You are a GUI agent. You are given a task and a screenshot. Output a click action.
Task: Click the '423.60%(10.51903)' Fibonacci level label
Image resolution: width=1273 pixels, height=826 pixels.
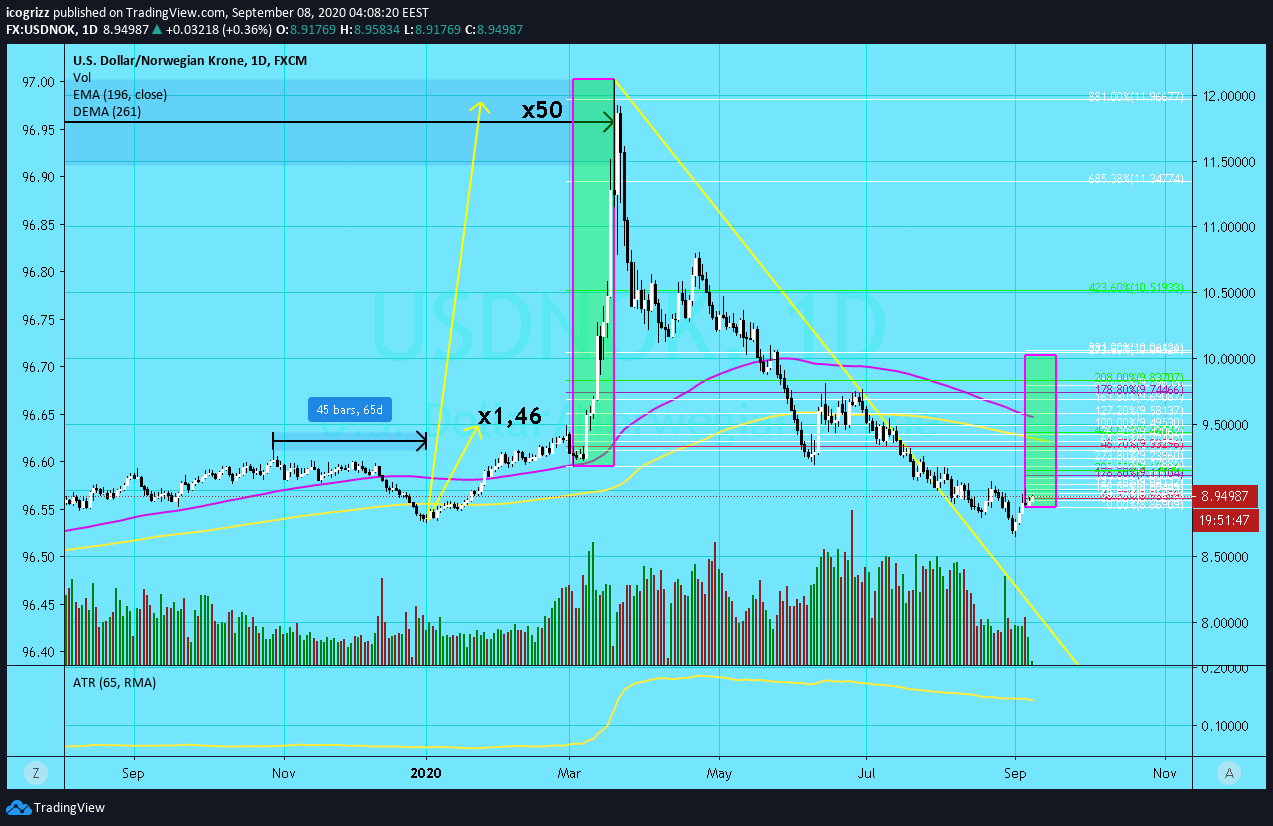tap(1136, 288)
